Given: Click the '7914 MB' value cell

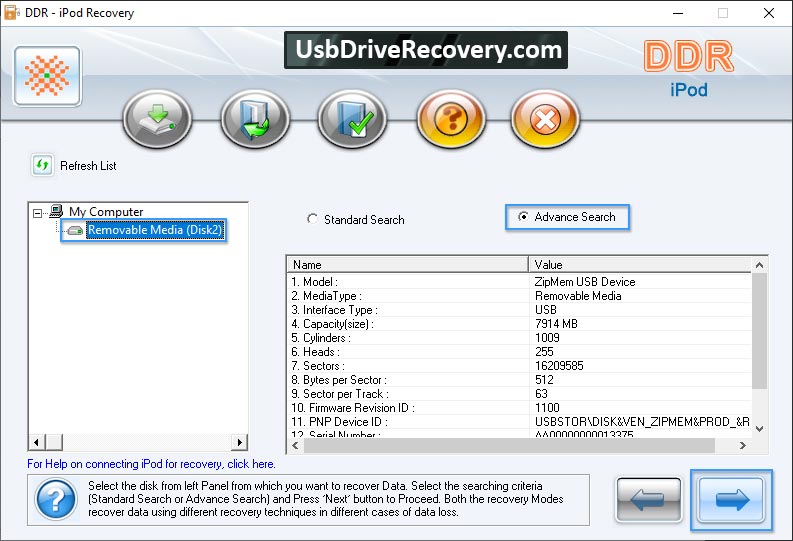Looking at the screenshot, I should pos(556,324).
